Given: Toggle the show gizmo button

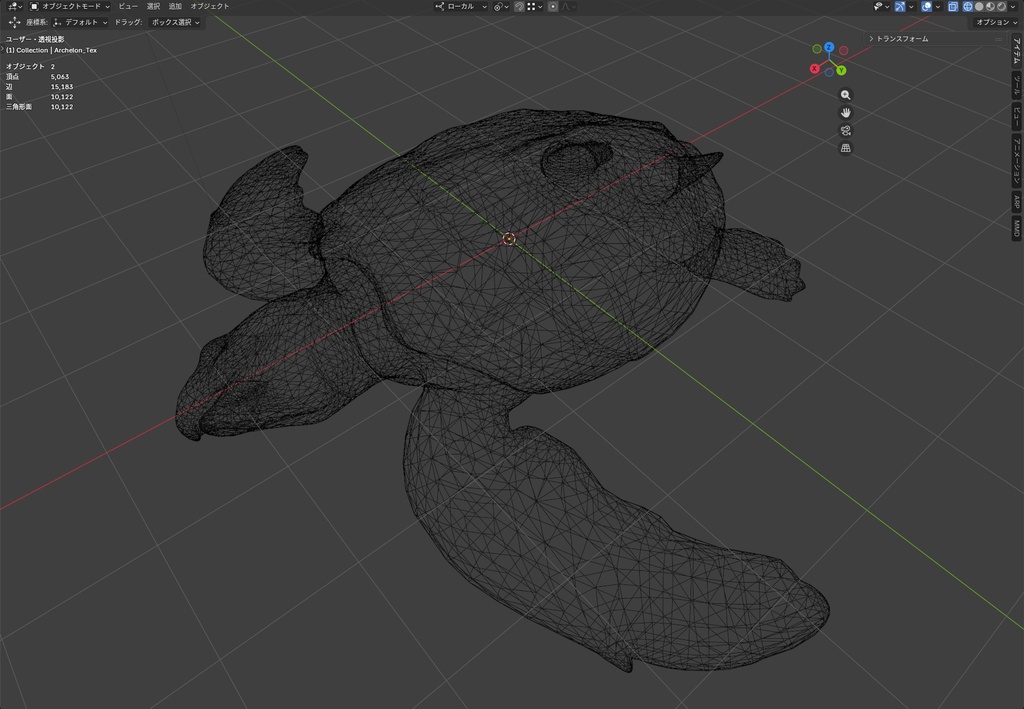Looking at the screenshot, I should click(900, 6).
